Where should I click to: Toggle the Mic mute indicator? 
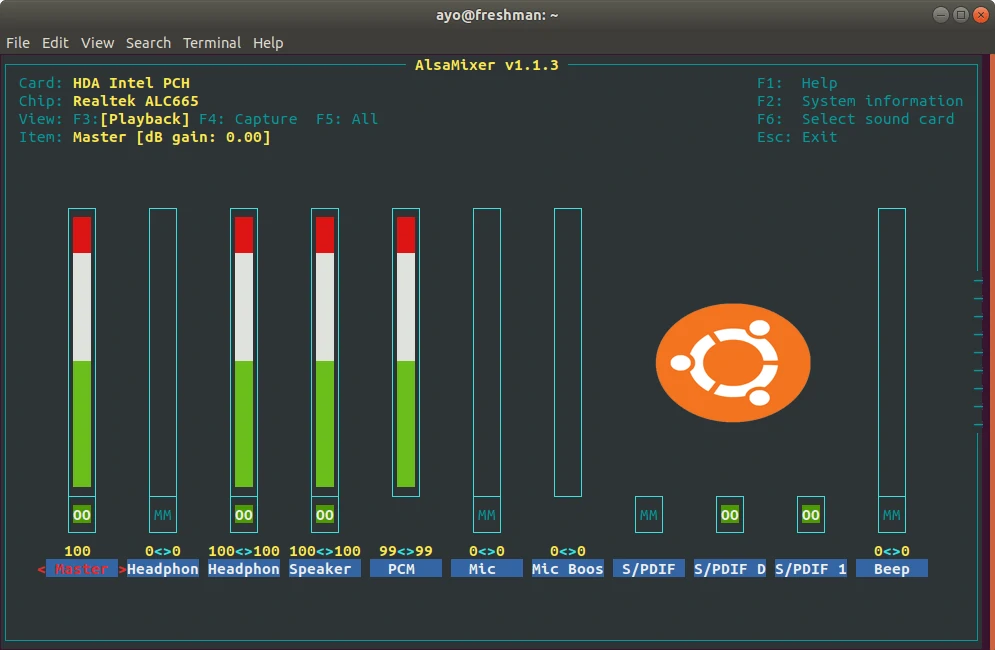coord(487,515)
